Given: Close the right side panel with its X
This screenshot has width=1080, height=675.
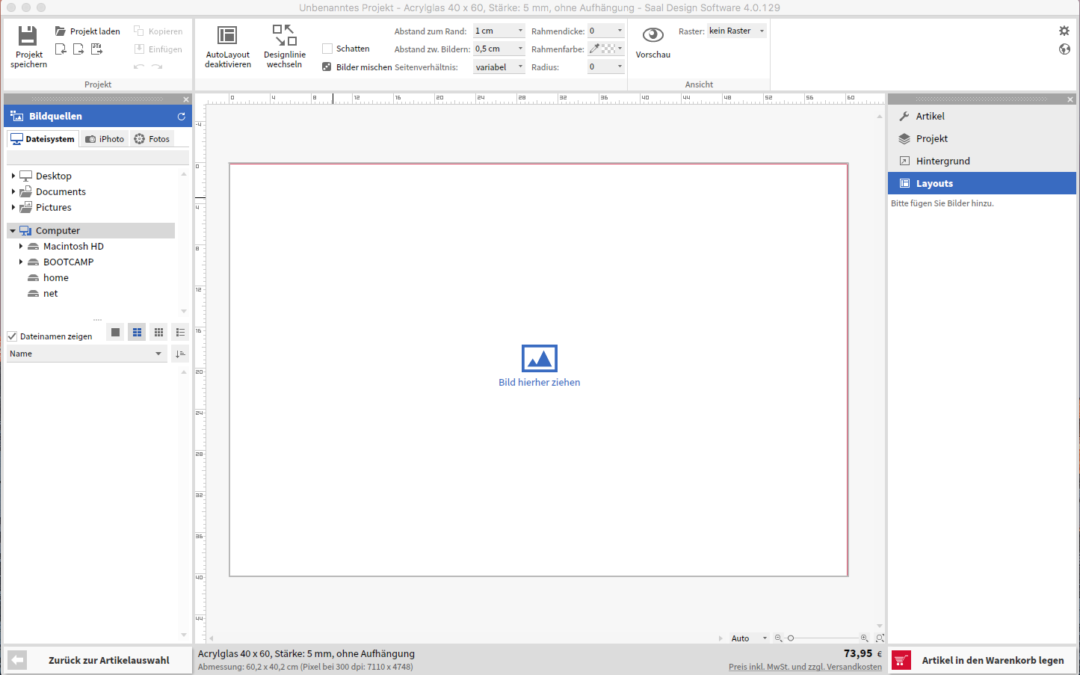Looking at the screenshot, I should tap(1070, 100).
